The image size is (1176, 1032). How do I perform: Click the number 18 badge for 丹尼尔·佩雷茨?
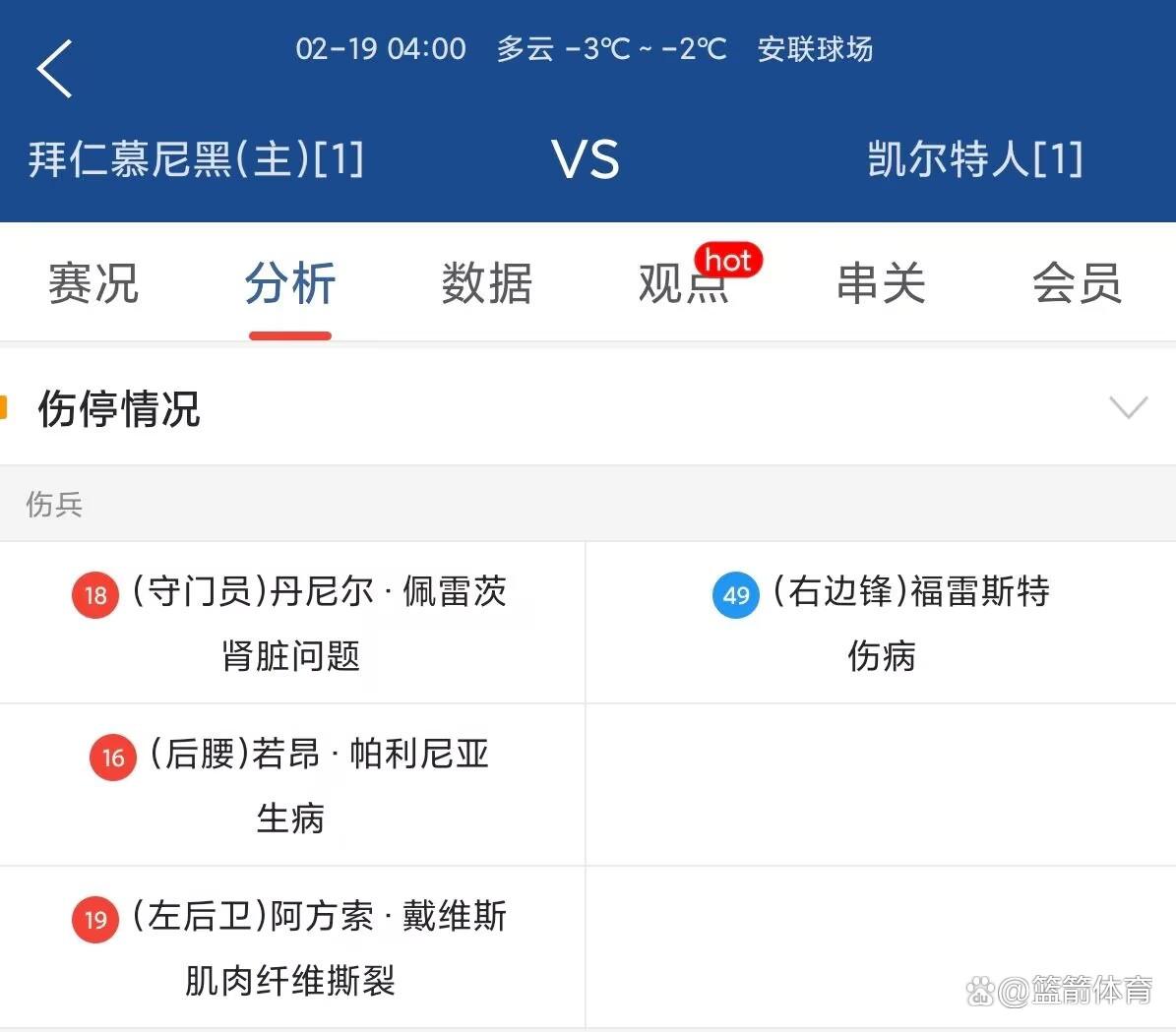coord(94,595)
